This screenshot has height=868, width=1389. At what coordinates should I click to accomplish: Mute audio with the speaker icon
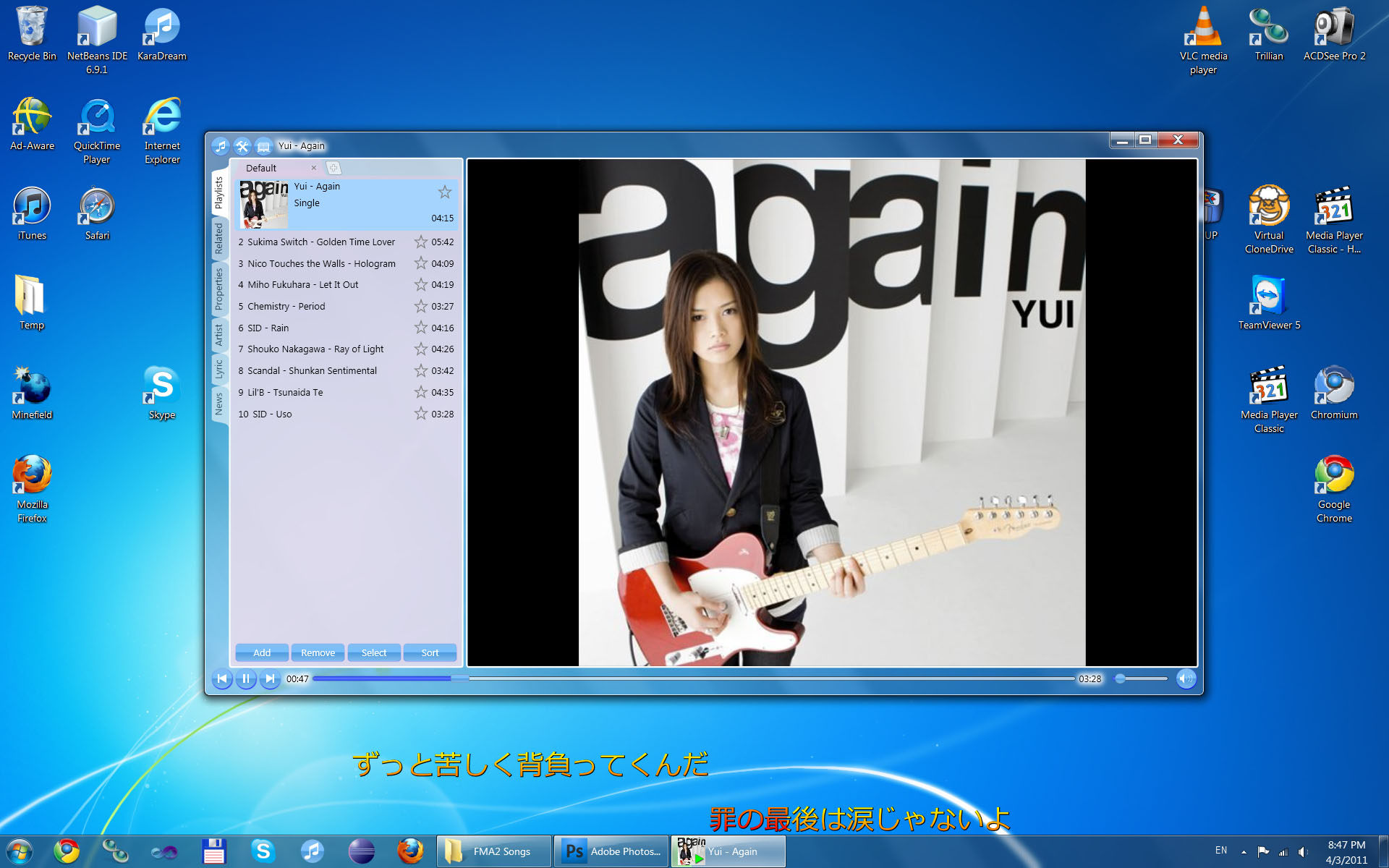click(1186, 678)
